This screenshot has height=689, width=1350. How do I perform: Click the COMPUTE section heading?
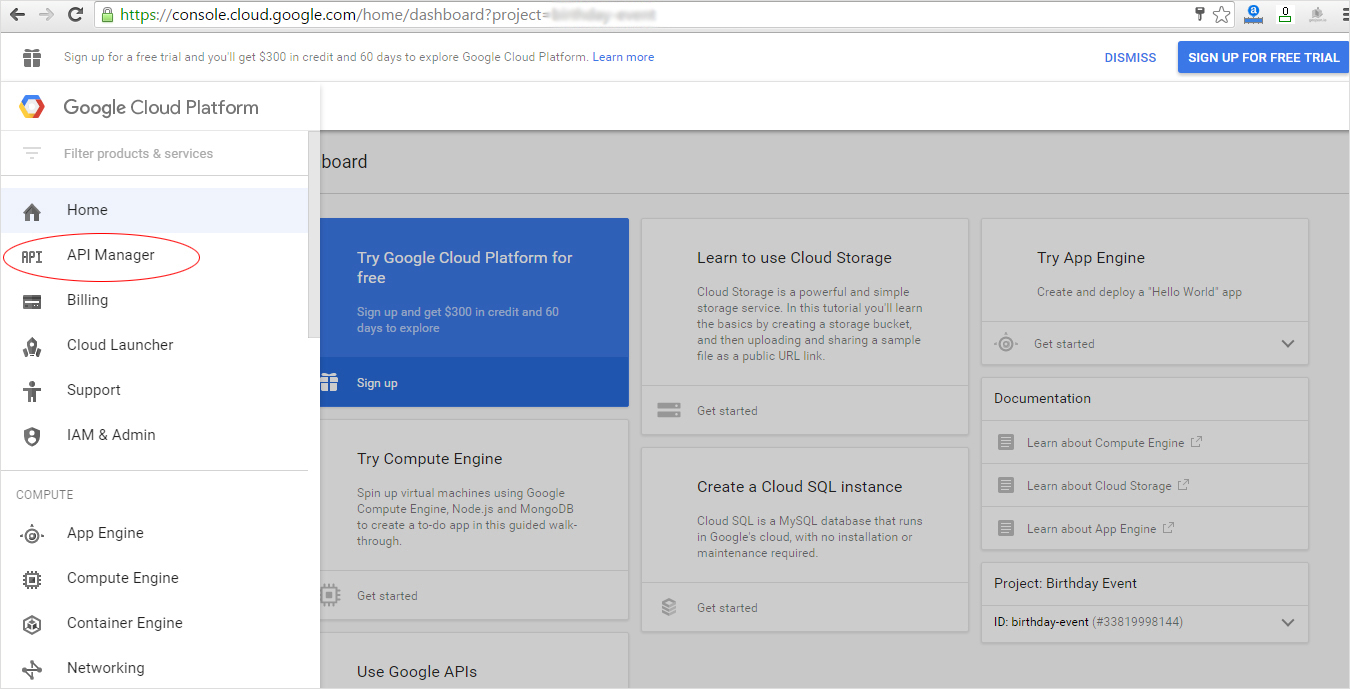[45, 495]
